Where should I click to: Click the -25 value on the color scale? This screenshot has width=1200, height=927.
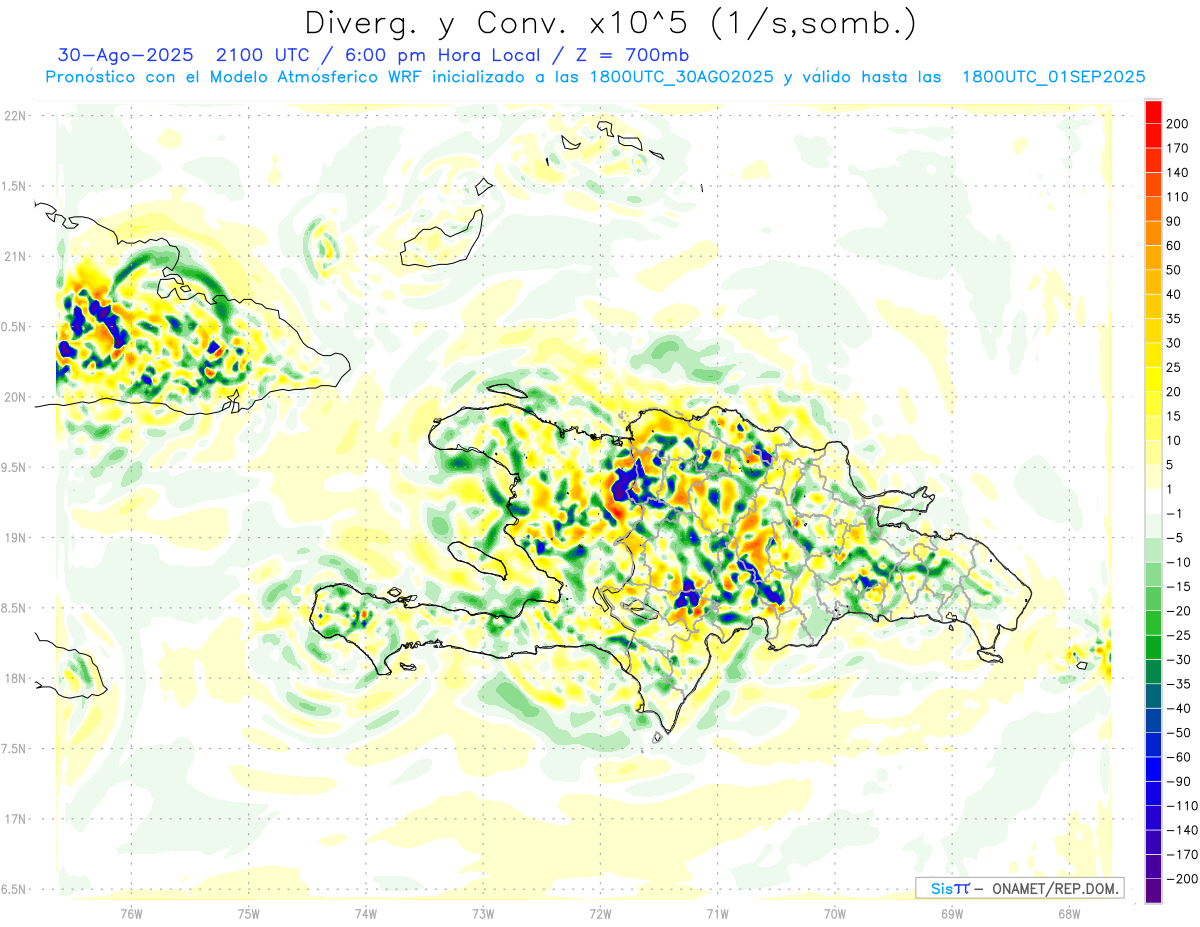click(x=1178, y=635)
